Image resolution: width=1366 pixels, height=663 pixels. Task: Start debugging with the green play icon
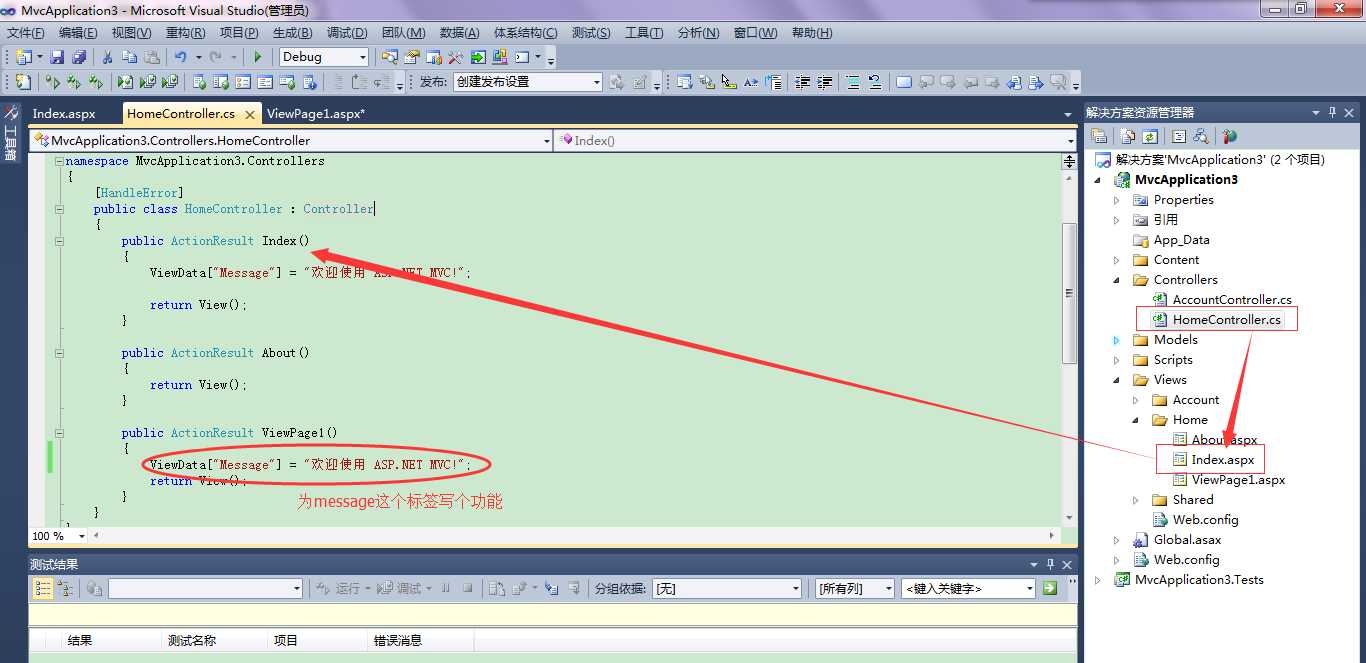(x=257, y=57)
